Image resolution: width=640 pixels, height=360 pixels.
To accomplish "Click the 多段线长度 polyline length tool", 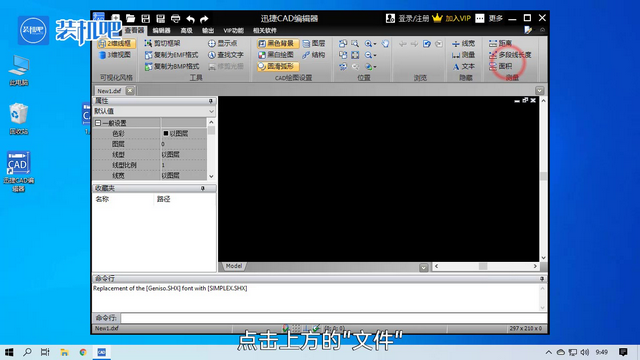I will click(510, 55).
